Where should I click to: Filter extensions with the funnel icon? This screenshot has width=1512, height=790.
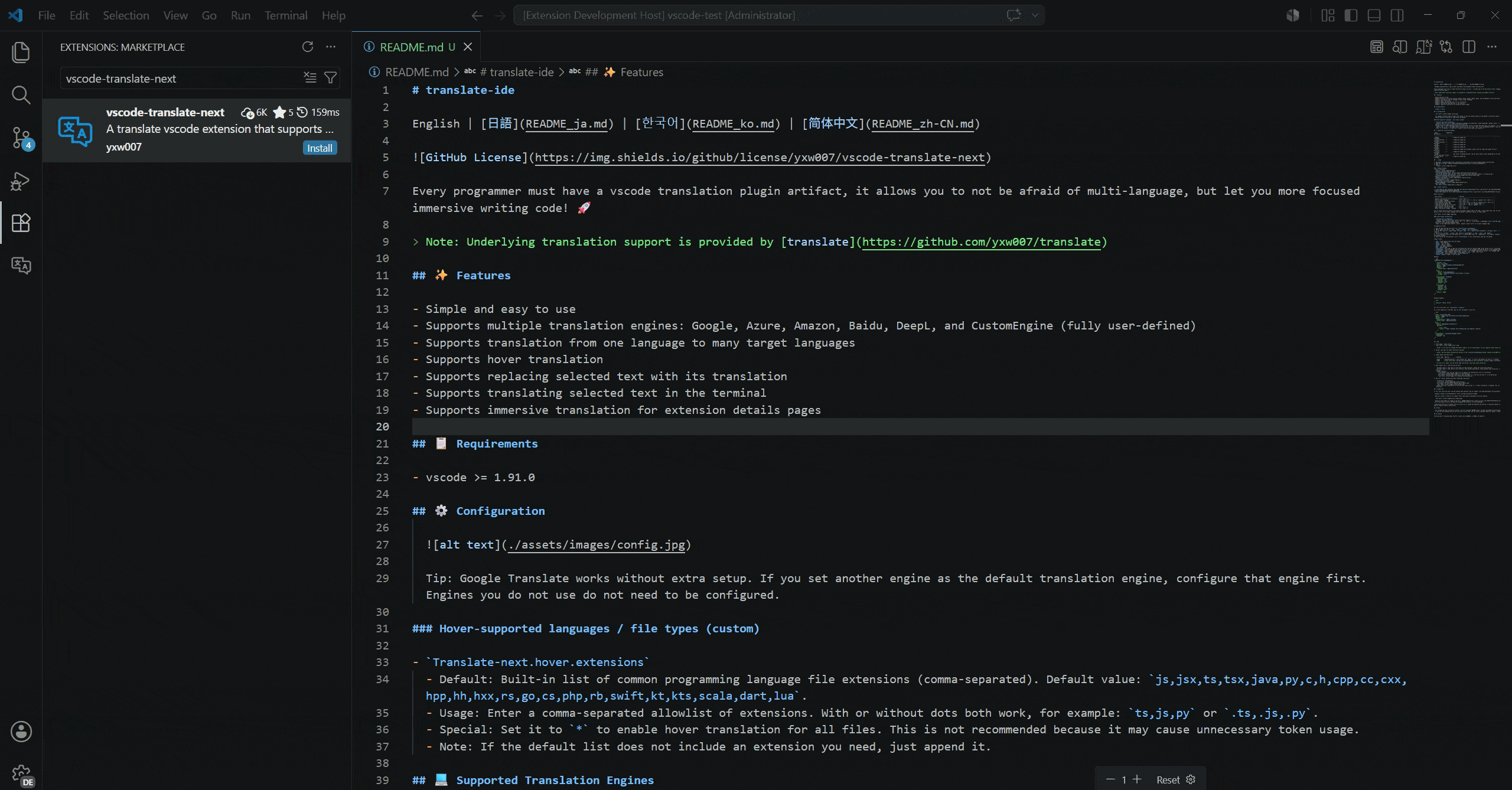pyautogui.click(x=331, y=77)
